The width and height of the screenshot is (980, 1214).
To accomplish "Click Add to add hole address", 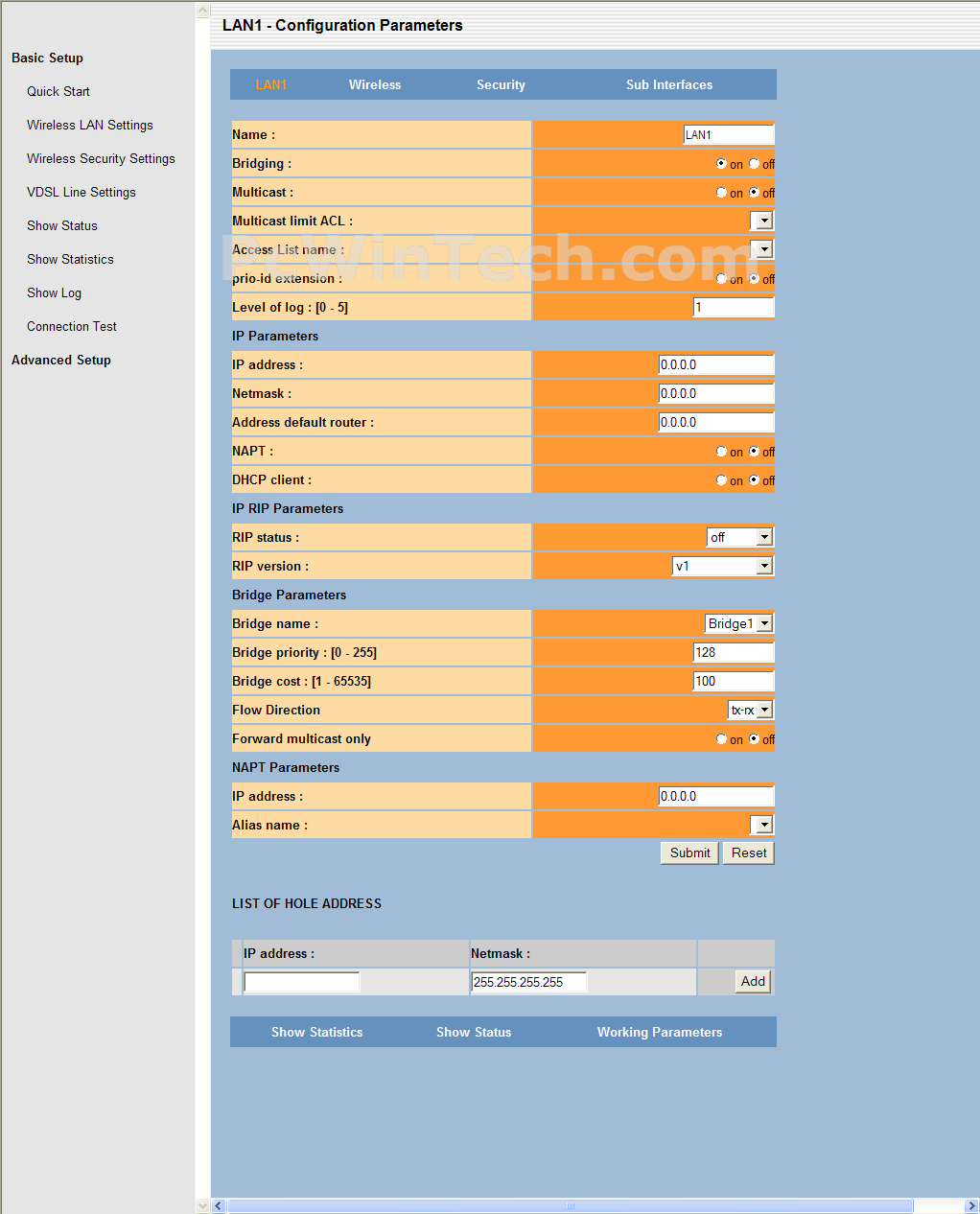I will click(x=754, y=981).
